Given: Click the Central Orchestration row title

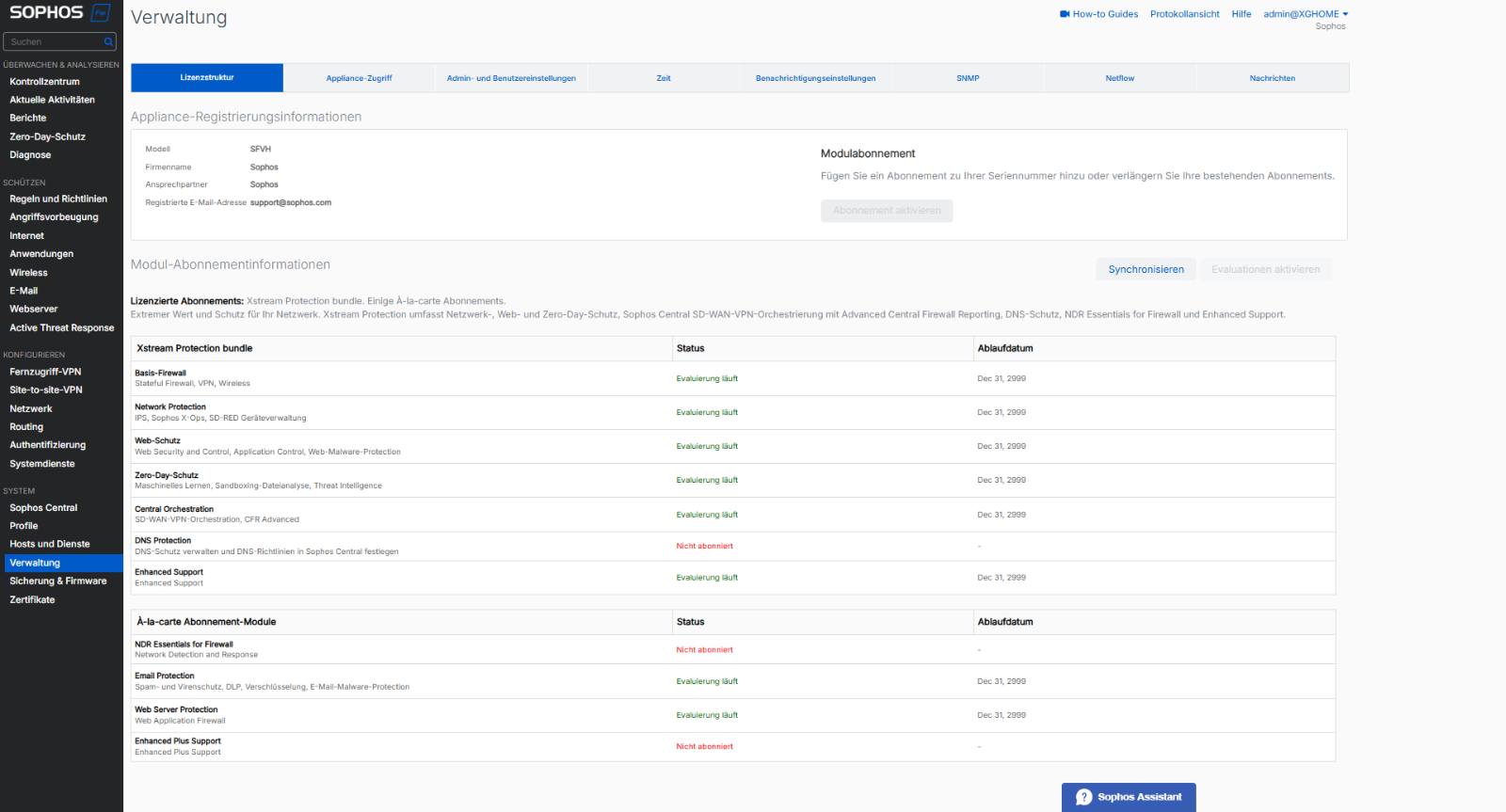Looking at the screenshot, I should [174, 509].
